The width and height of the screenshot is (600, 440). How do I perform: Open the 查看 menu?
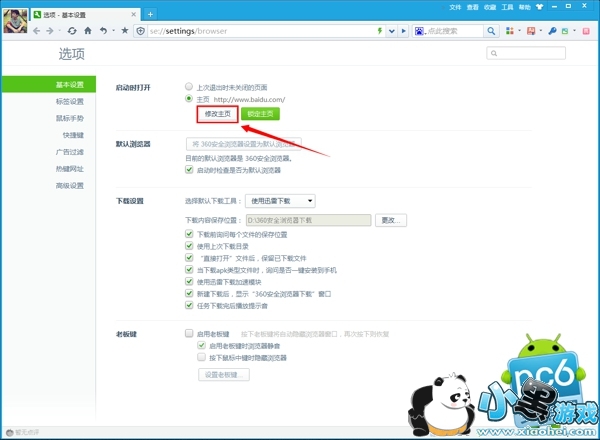(x=473, y=7)
